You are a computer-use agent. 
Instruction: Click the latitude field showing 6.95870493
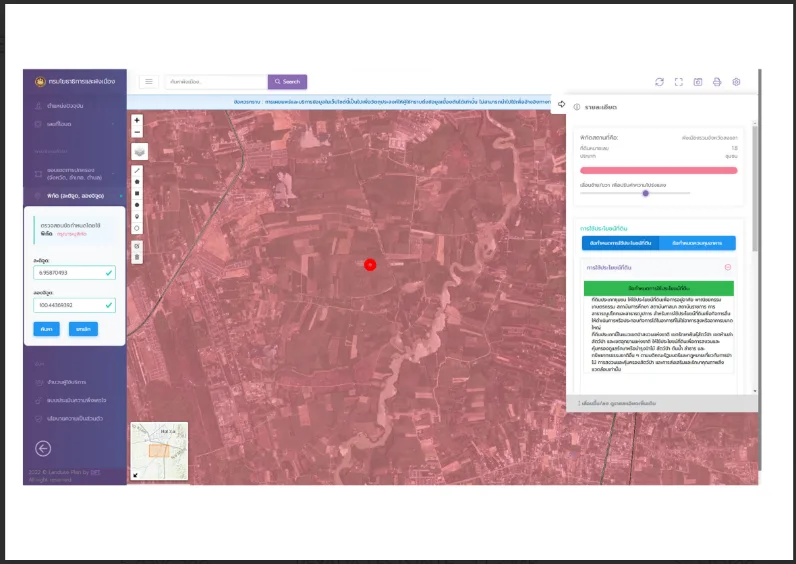coord(74,273)
